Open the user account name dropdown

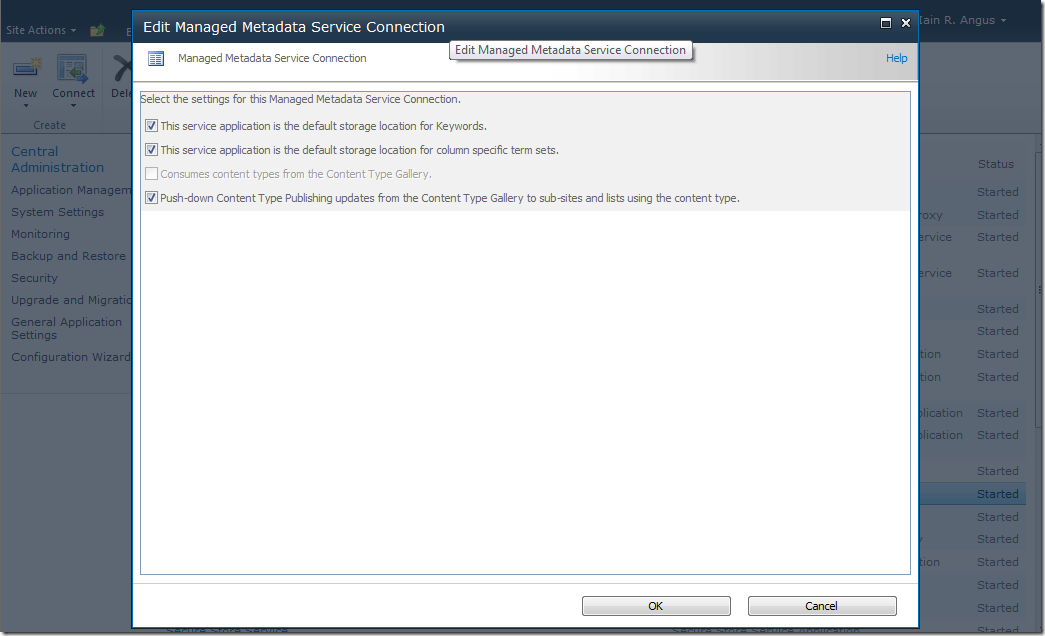click(x=962, y=20)
